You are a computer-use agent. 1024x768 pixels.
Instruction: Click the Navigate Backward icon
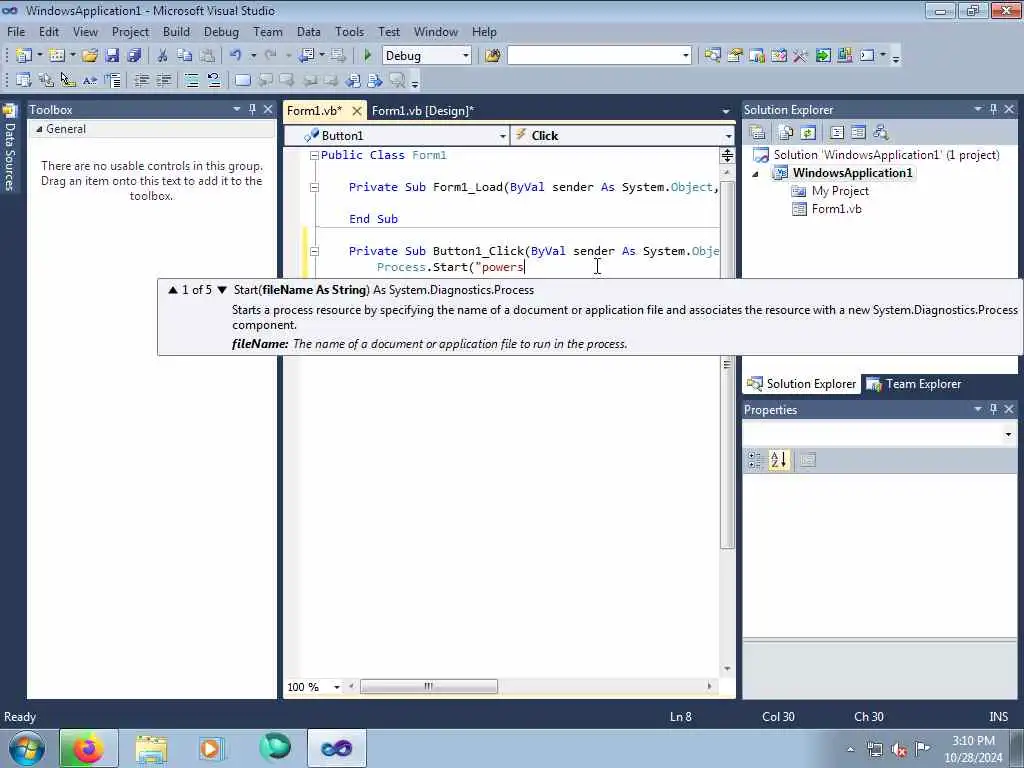307,56
